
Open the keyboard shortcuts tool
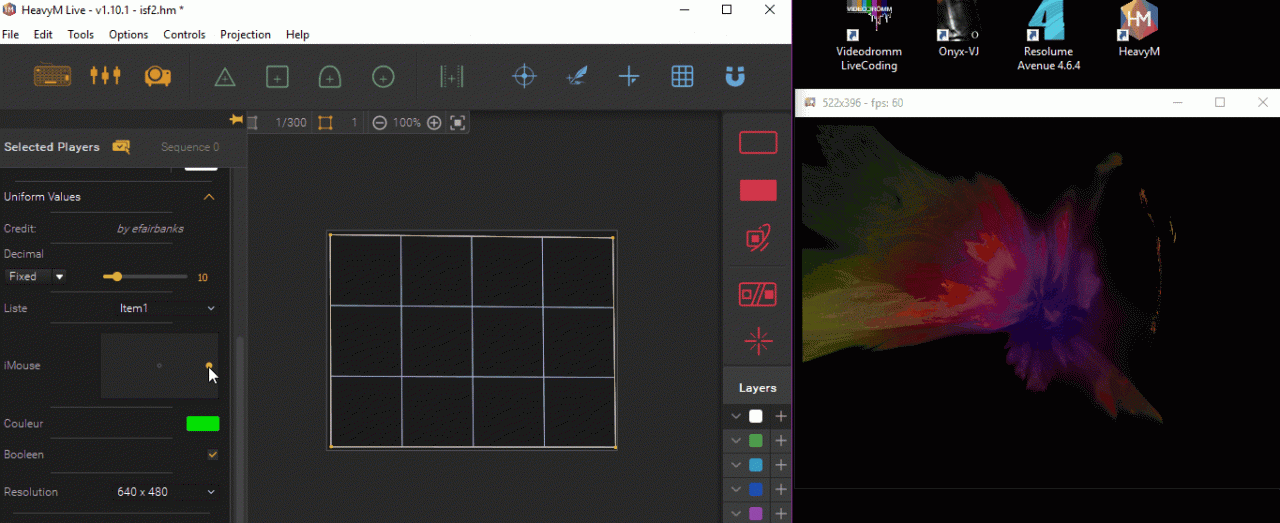(x=52, y=76)
